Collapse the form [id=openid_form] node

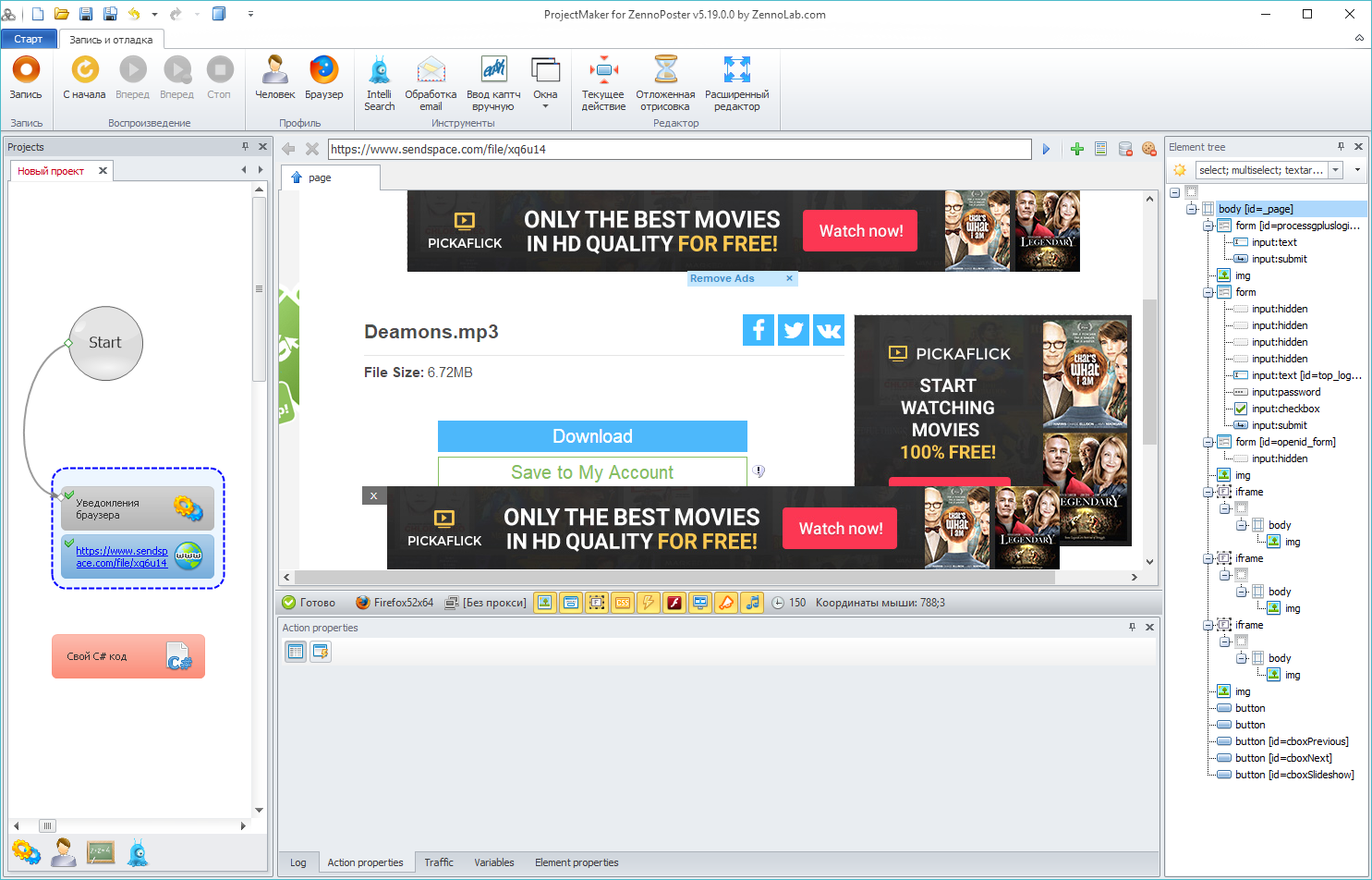(1208, 442)
